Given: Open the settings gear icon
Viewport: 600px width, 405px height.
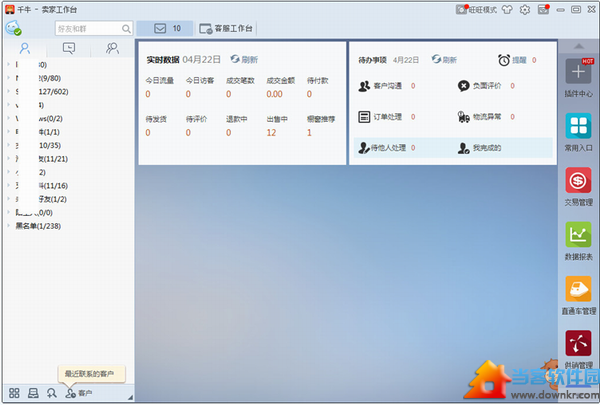Looking at the screenshot, I should [525, 10].
